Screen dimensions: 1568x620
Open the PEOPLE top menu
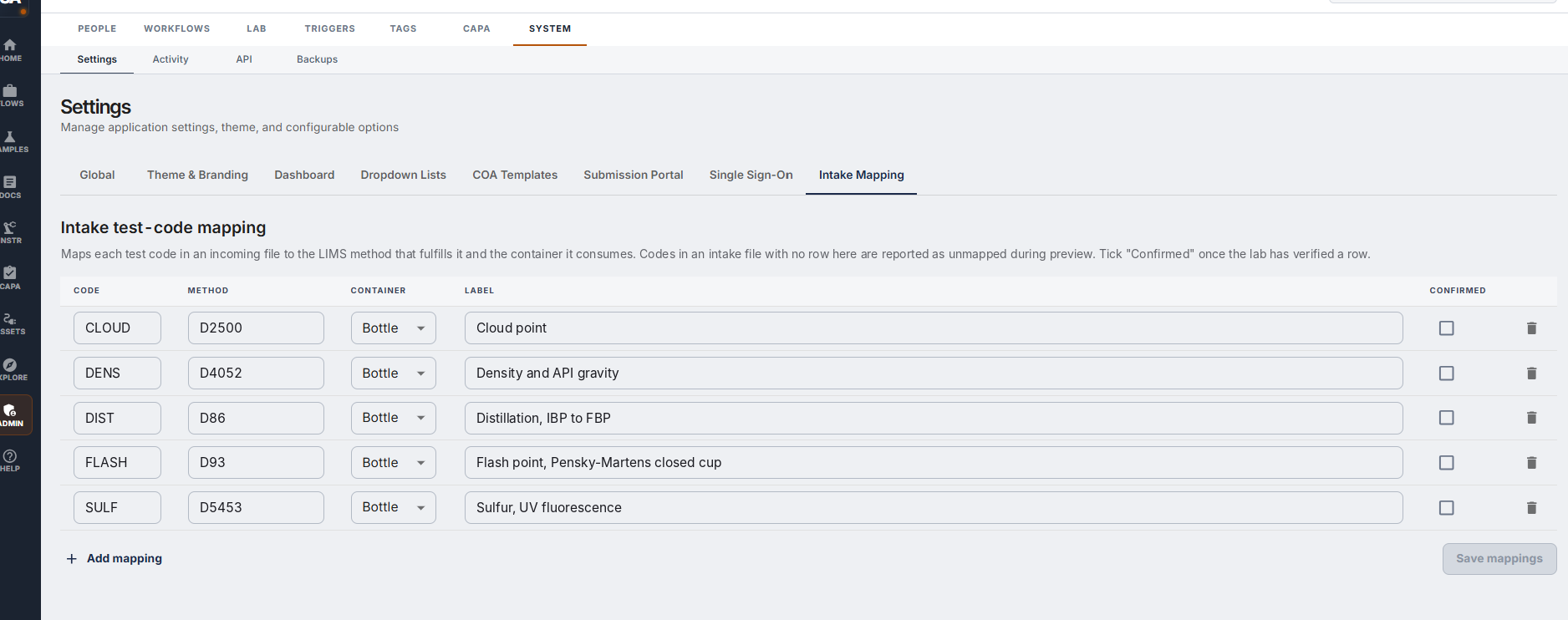(97, 28)
